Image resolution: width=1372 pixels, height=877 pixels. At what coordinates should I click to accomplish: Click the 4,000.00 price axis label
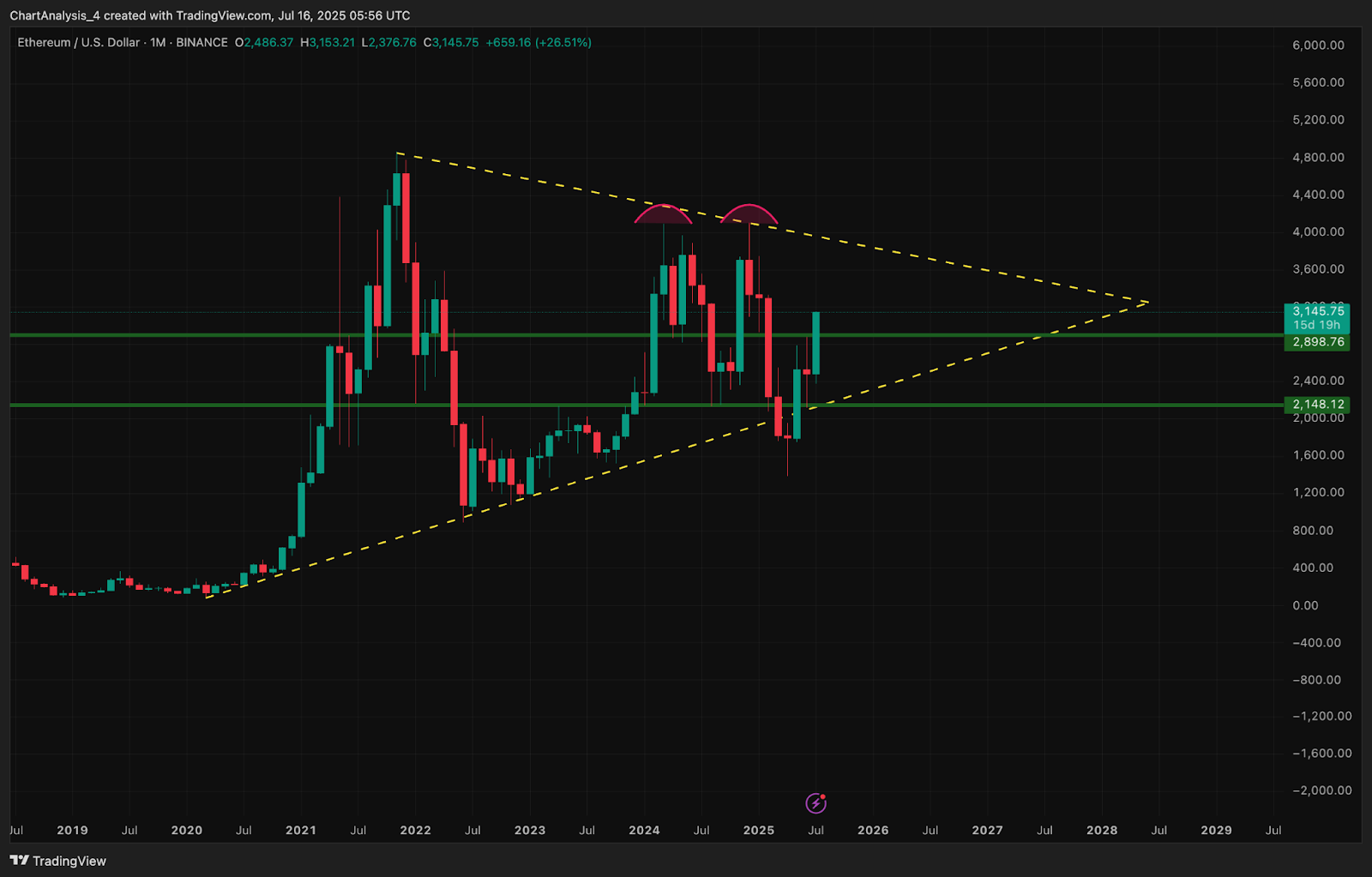pyautogui.click(x=1318, y=232)
